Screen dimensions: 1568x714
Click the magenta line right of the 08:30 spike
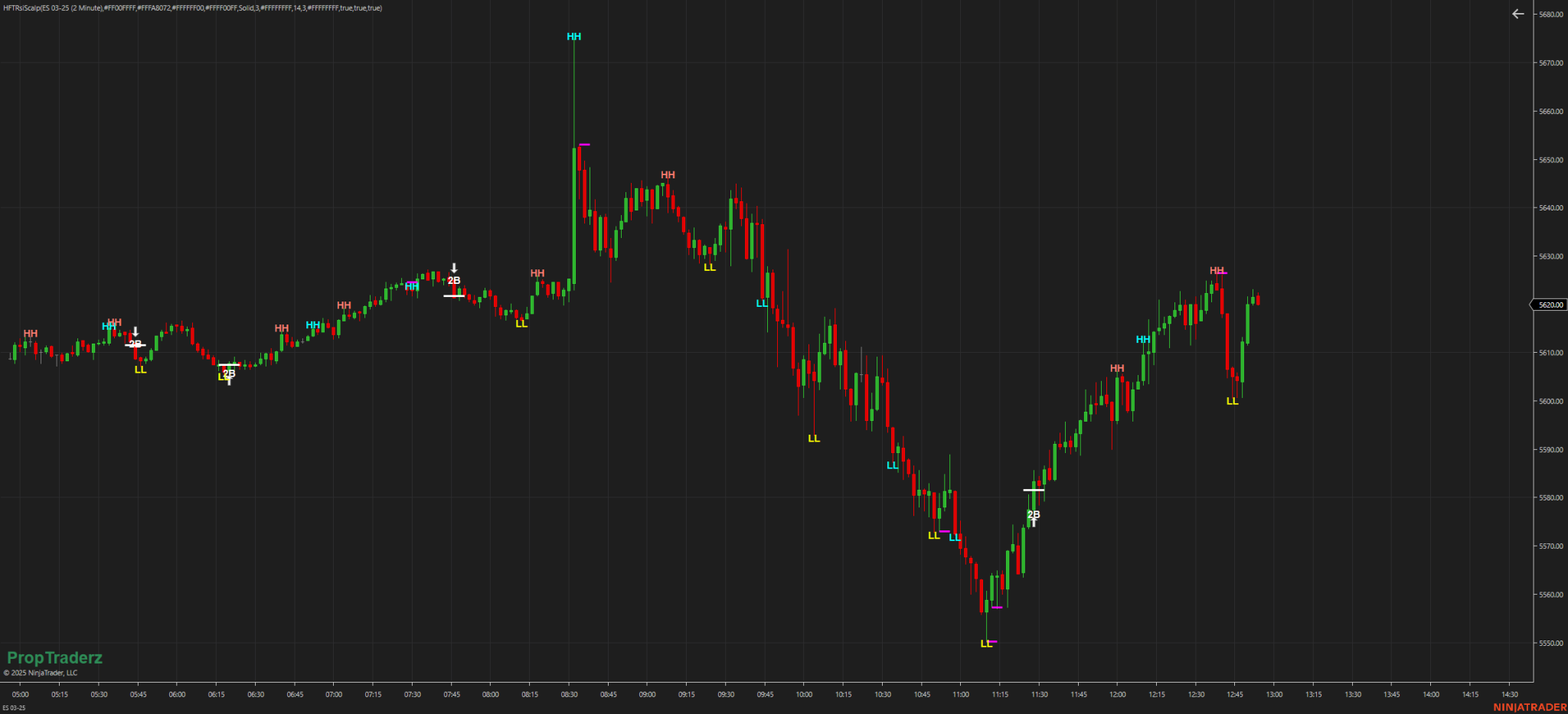(x=584, y=144)
